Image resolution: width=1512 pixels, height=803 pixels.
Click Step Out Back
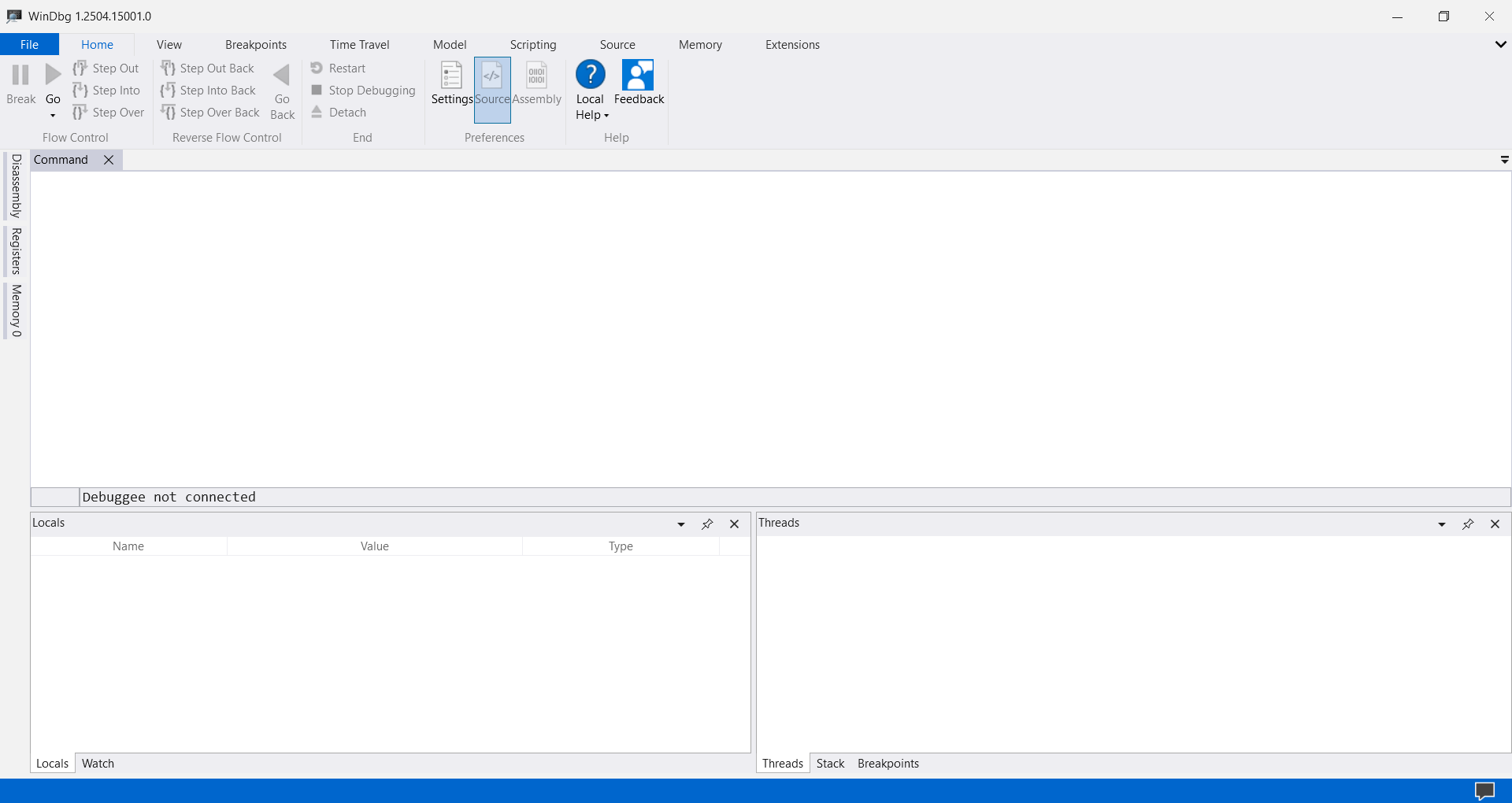pyautogui.click(x=207, y=68)
